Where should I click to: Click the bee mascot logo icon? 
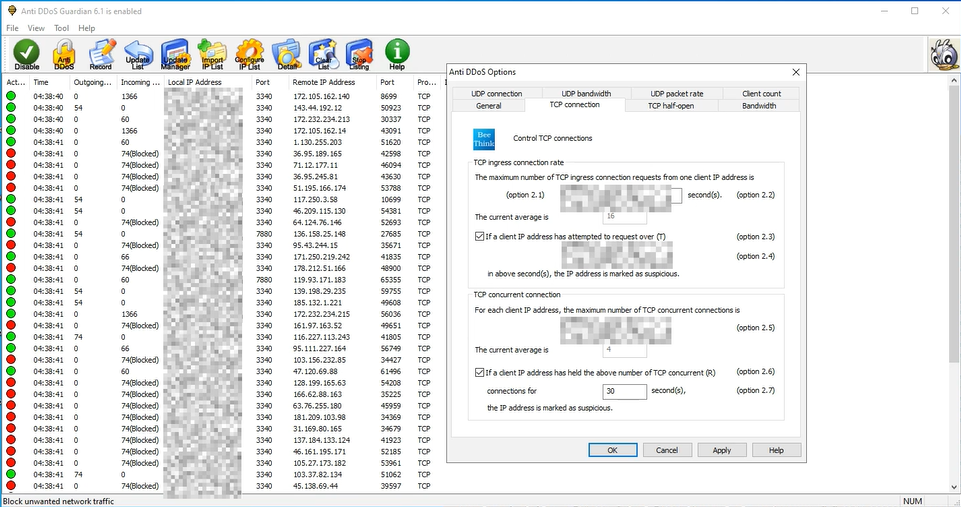click(x=944, y=55)
